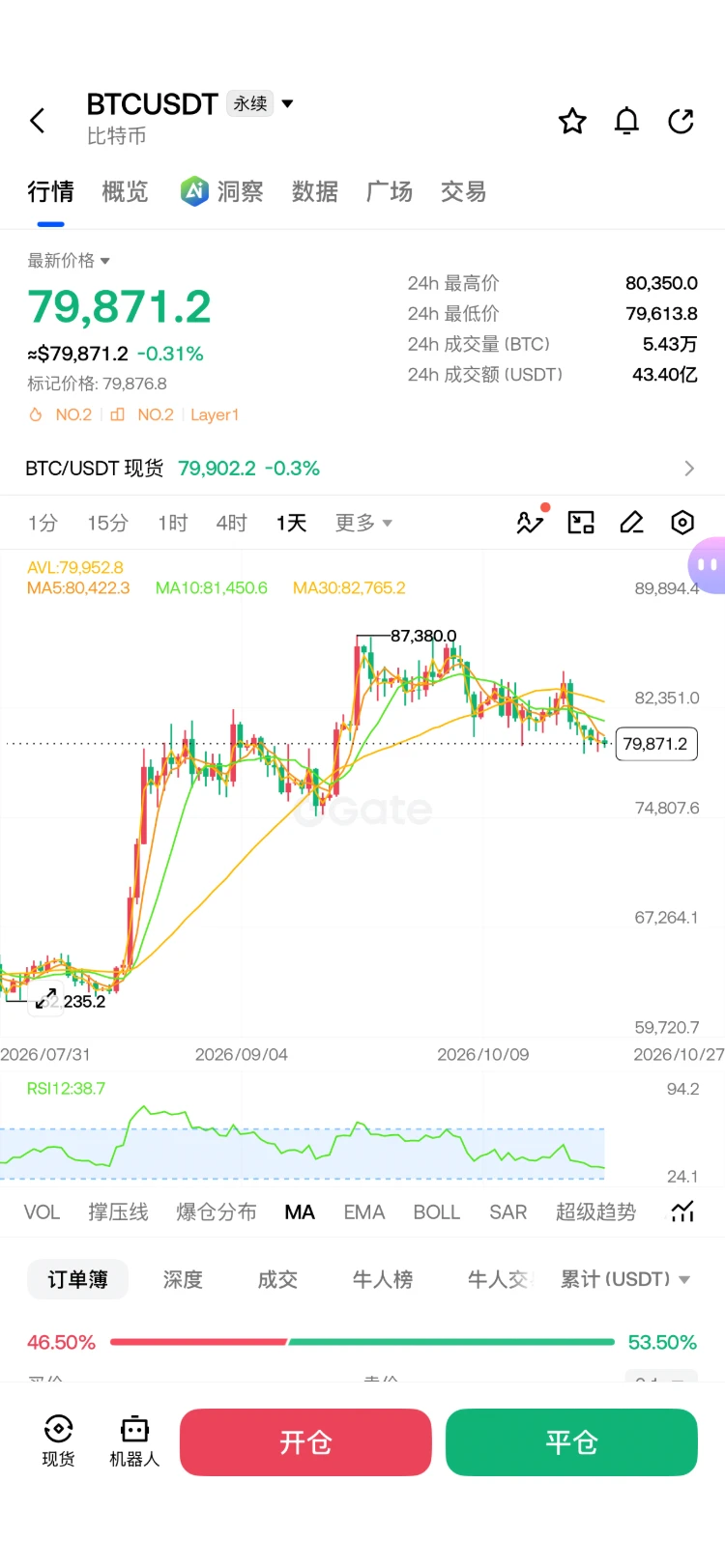Tap the share icon at top right
This screenshot has height=1568, width=725.
click(681, 121)
